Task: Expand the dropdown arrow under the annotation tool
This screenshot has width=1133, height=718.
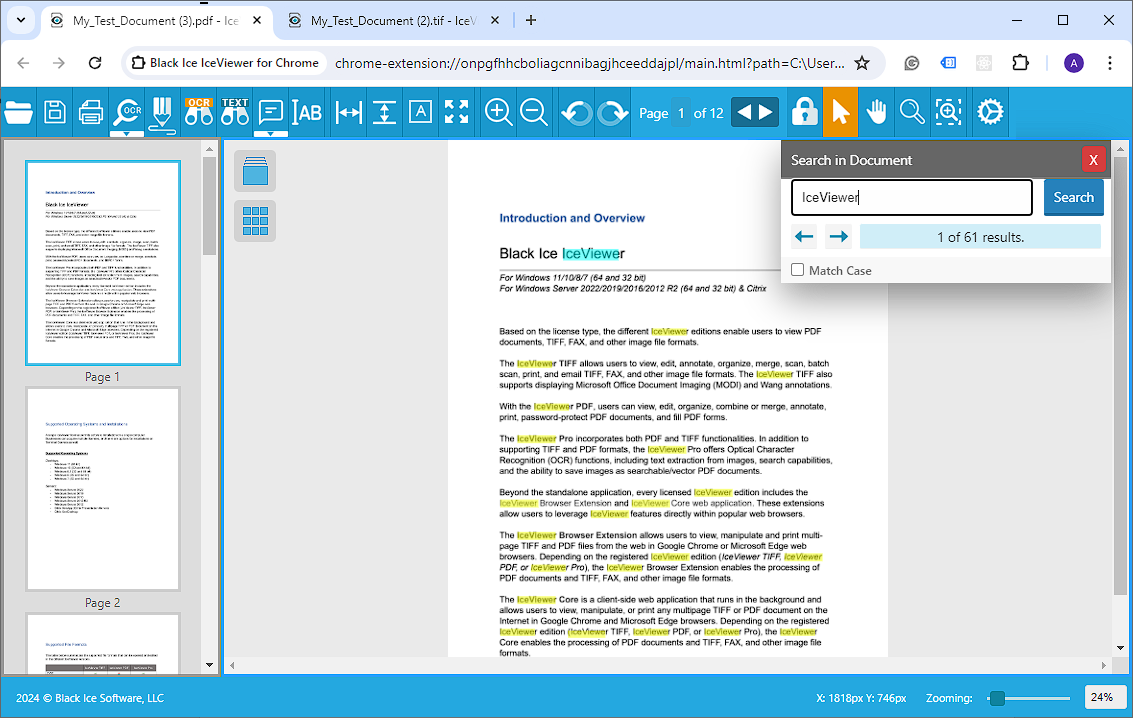Action: pos(270,134)
